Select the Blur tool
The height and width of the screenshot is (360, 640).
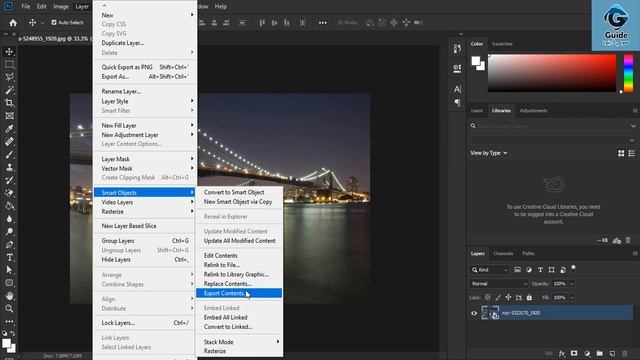9,219
